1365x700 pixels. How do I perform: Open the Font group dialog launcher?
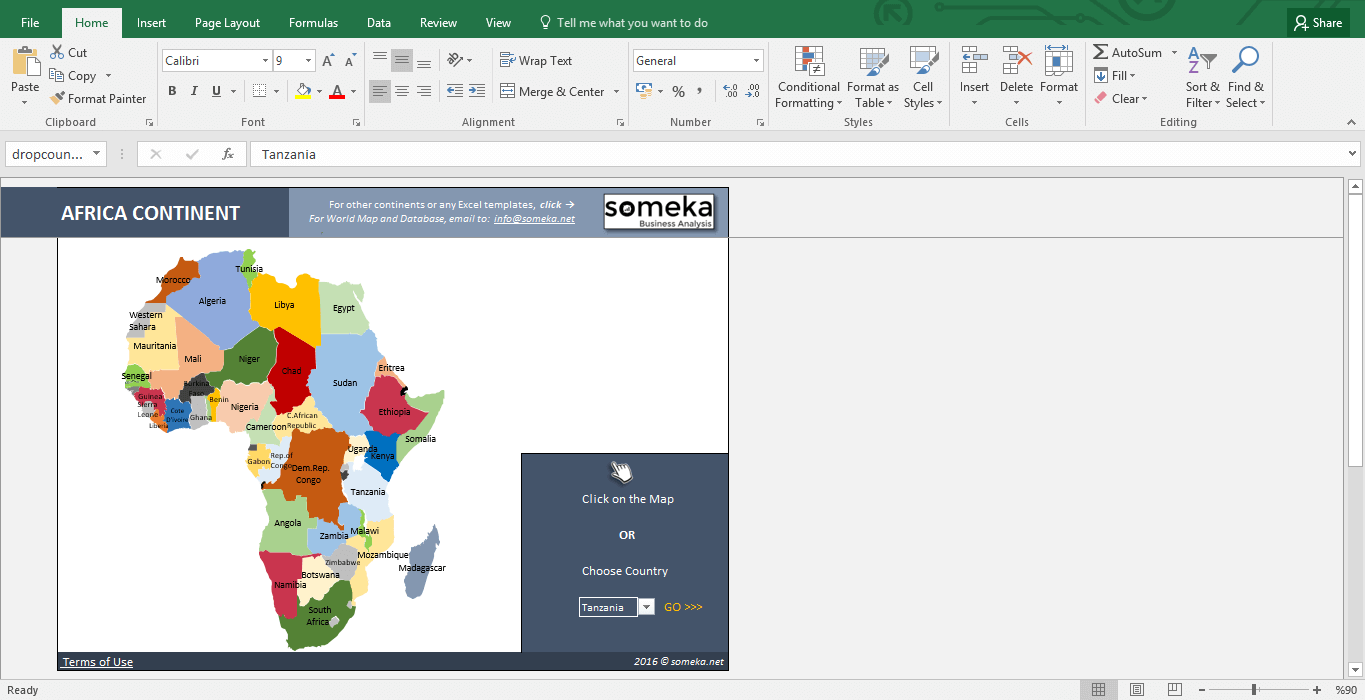[355, 123]
